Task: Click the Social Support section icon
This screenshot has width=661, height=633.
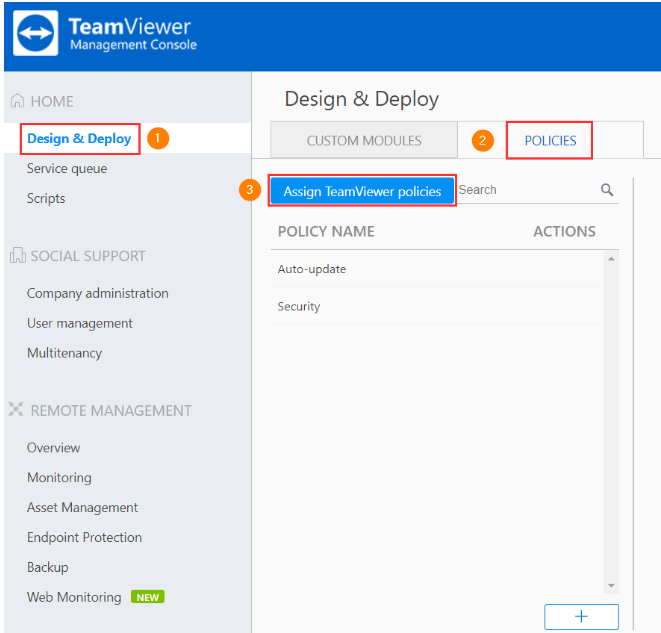Action: point(17,256)
